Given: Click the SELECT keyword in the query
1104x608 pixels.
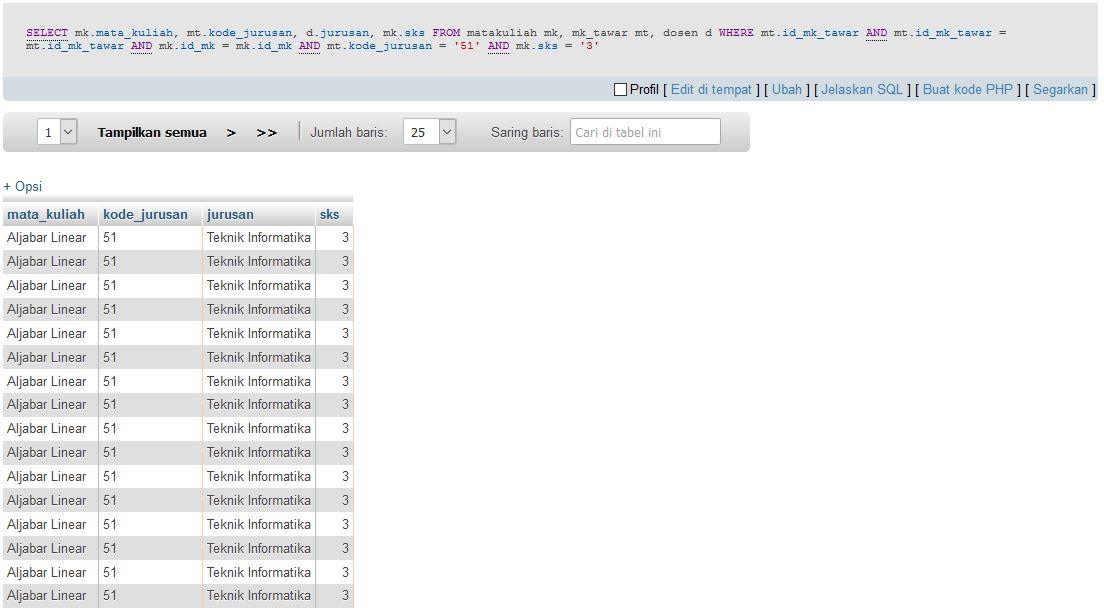Looking at the screenshot, I should click(47, 32).
